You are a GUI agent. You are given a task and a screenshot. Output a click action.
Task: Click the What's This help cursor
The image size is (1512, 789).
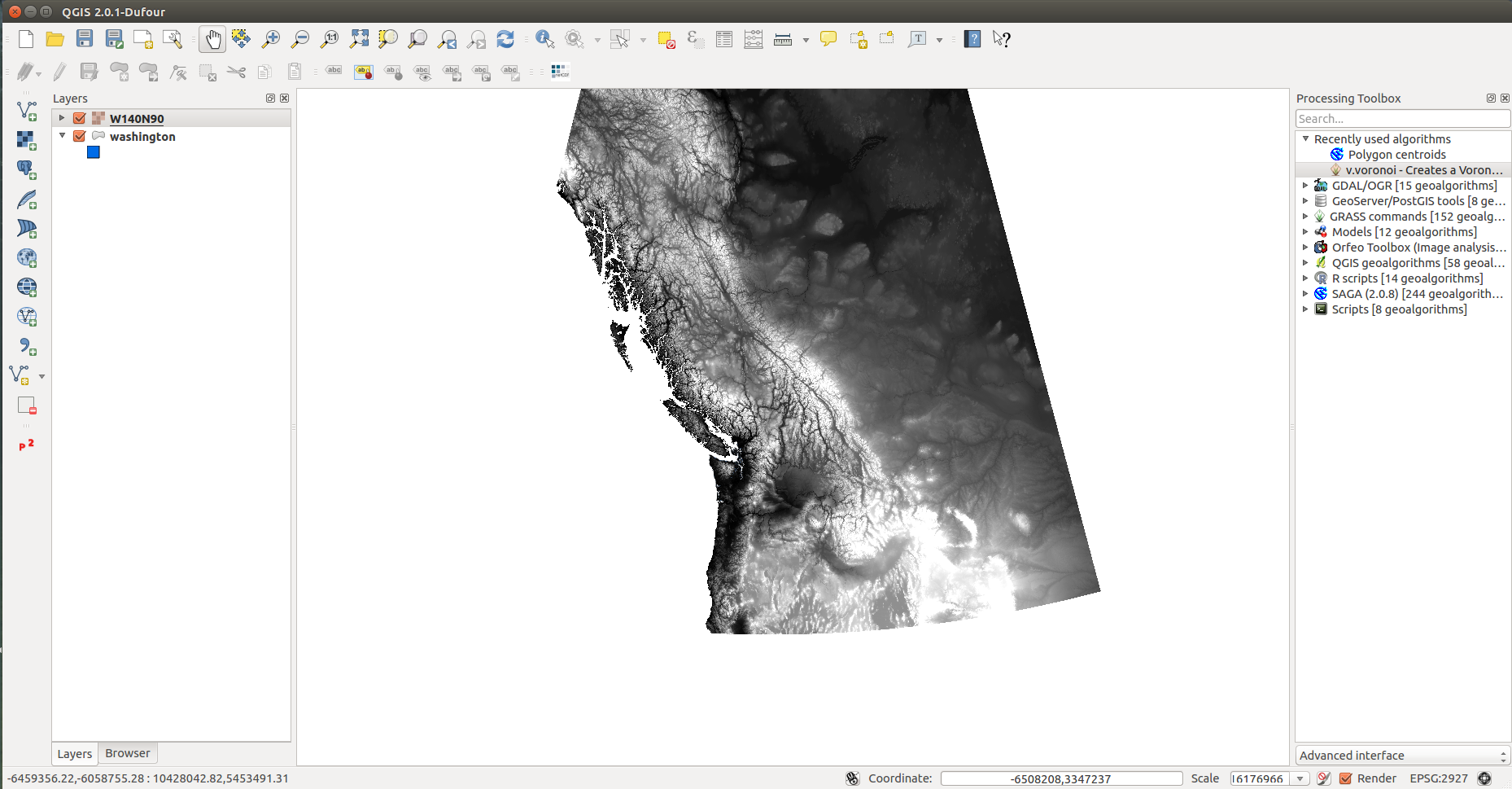coord(1002,39)
